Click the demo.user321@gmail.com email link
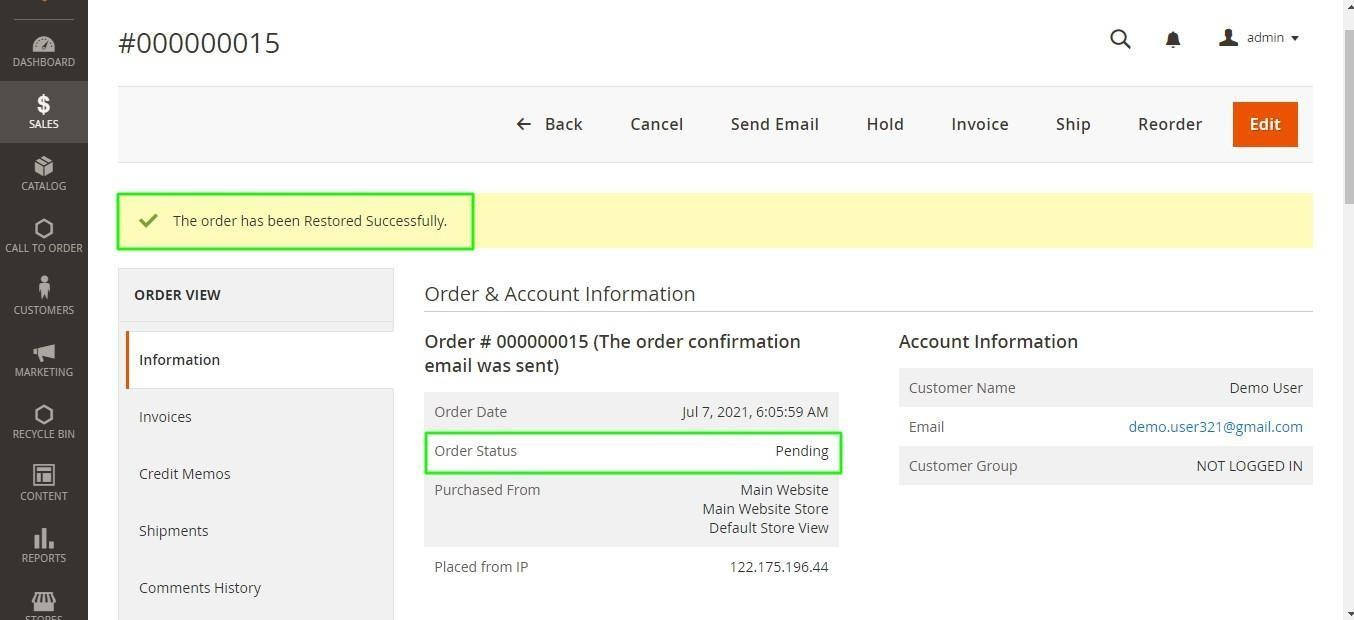Screen dimensions: 1354x620 [x=1215, y=427]
